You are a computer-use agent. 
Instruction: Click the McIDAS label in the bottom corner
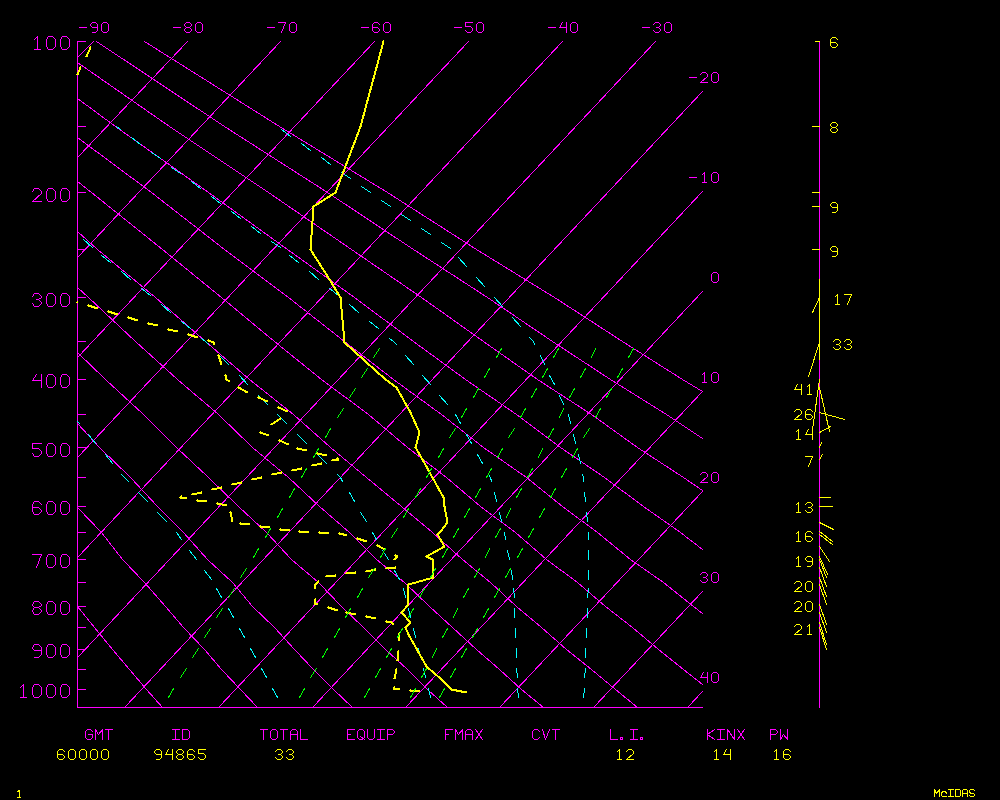point(953,792)
